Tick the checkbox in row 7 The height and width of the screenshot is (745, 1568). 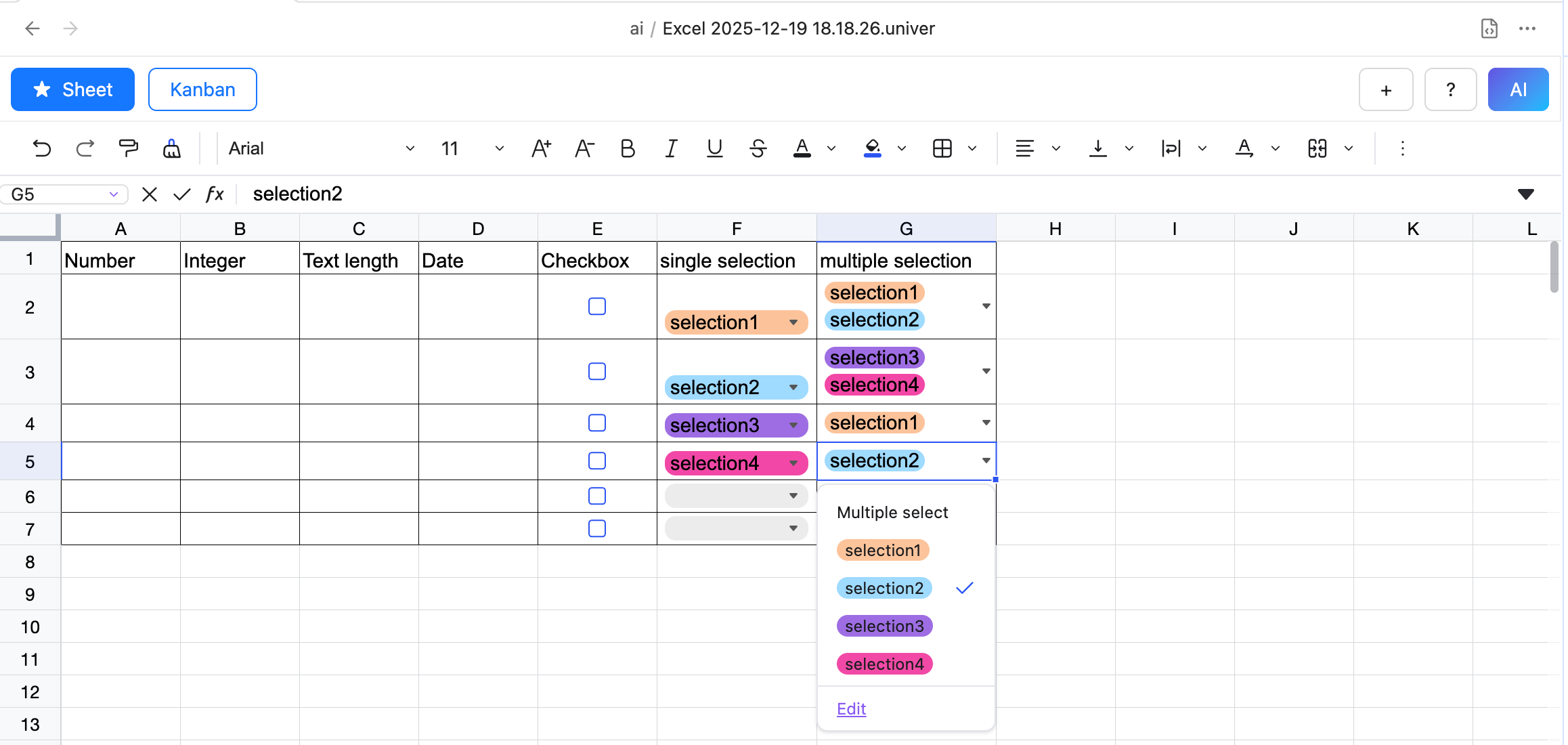click(x=597, y=528)
